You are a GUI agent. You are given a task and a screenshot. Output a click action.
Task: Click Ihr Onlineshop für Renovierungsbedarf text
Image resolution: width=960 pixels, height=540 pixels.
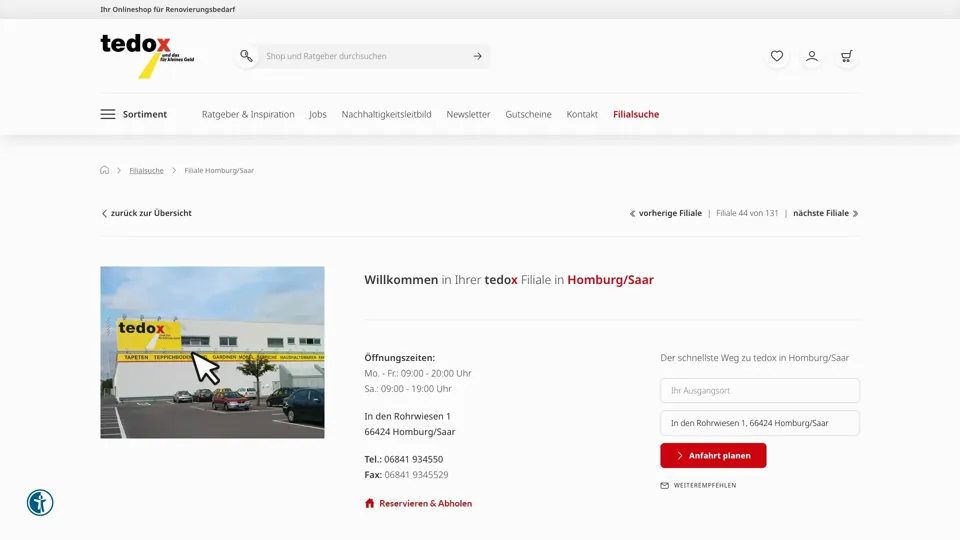point(168,9)
